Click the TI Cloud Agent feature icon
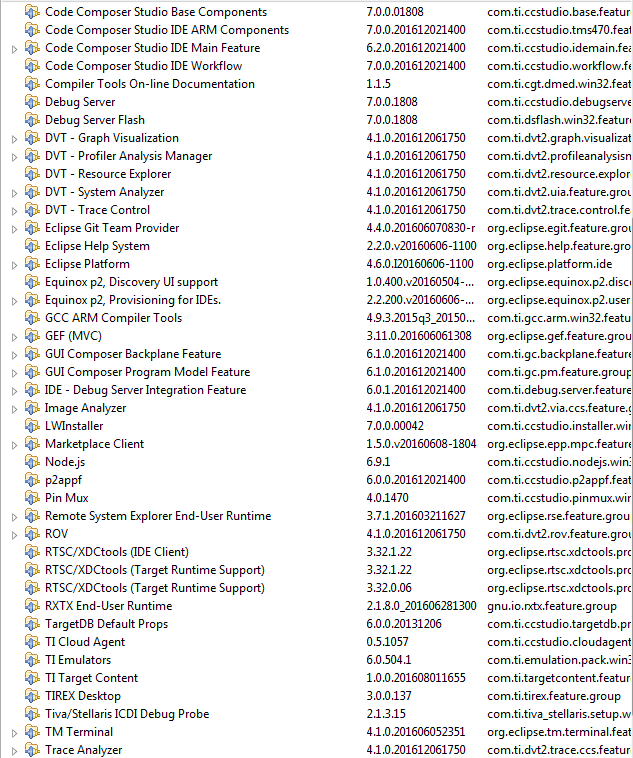633x758 pixels. point(32,642)
